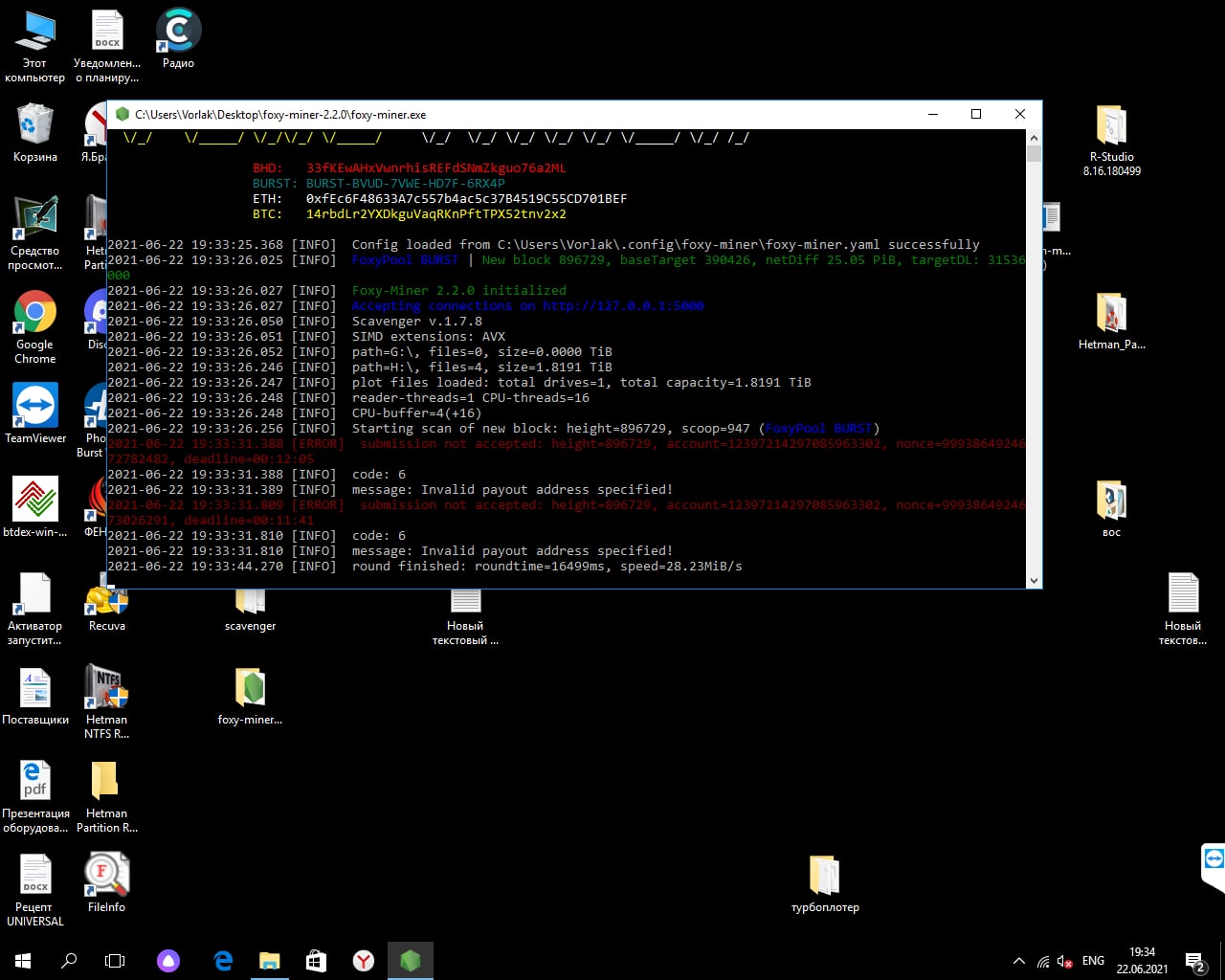This screenshot has height=980, width=1225.
Task: Click the foxy-miner console title bar icon
Action: (x=122, y=114)
